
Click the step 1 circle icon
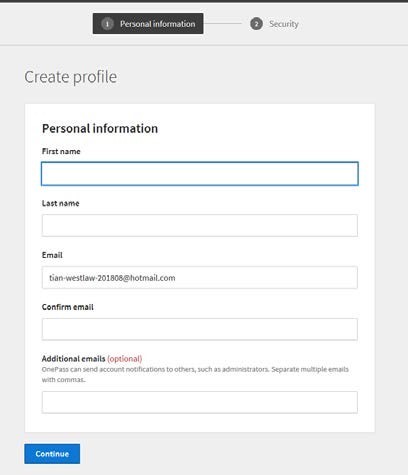107,24
